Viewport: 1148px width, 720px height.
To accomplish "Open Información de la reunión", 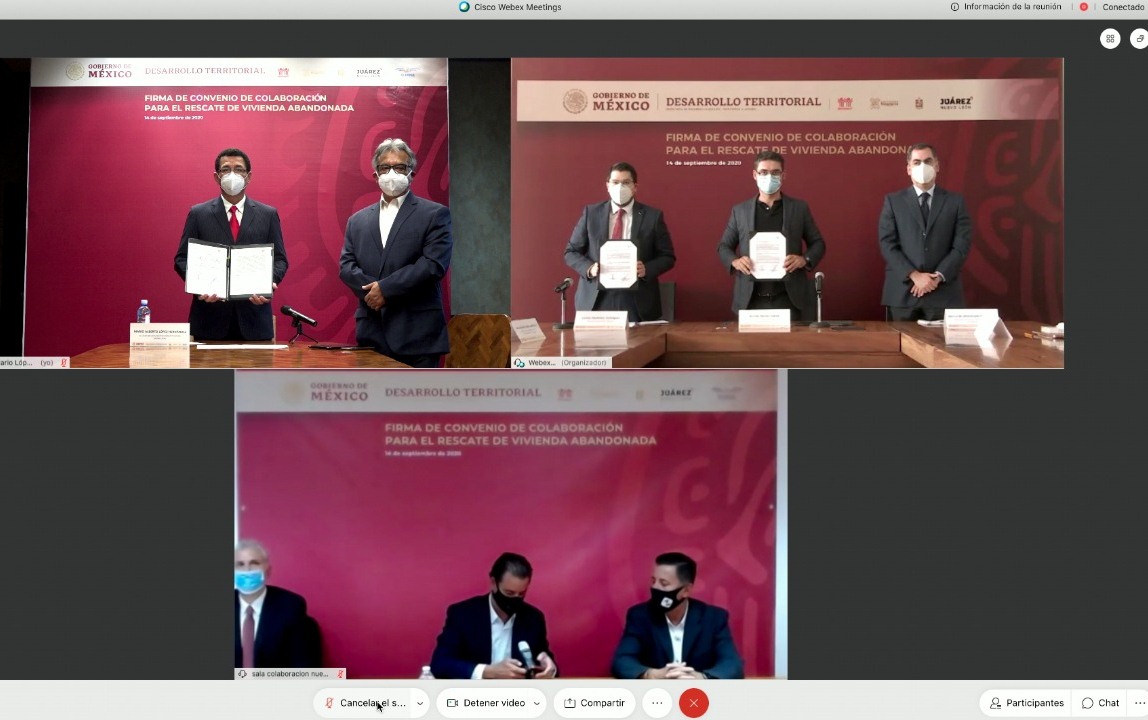I will pyautogui.click(x=1005, y=7).
